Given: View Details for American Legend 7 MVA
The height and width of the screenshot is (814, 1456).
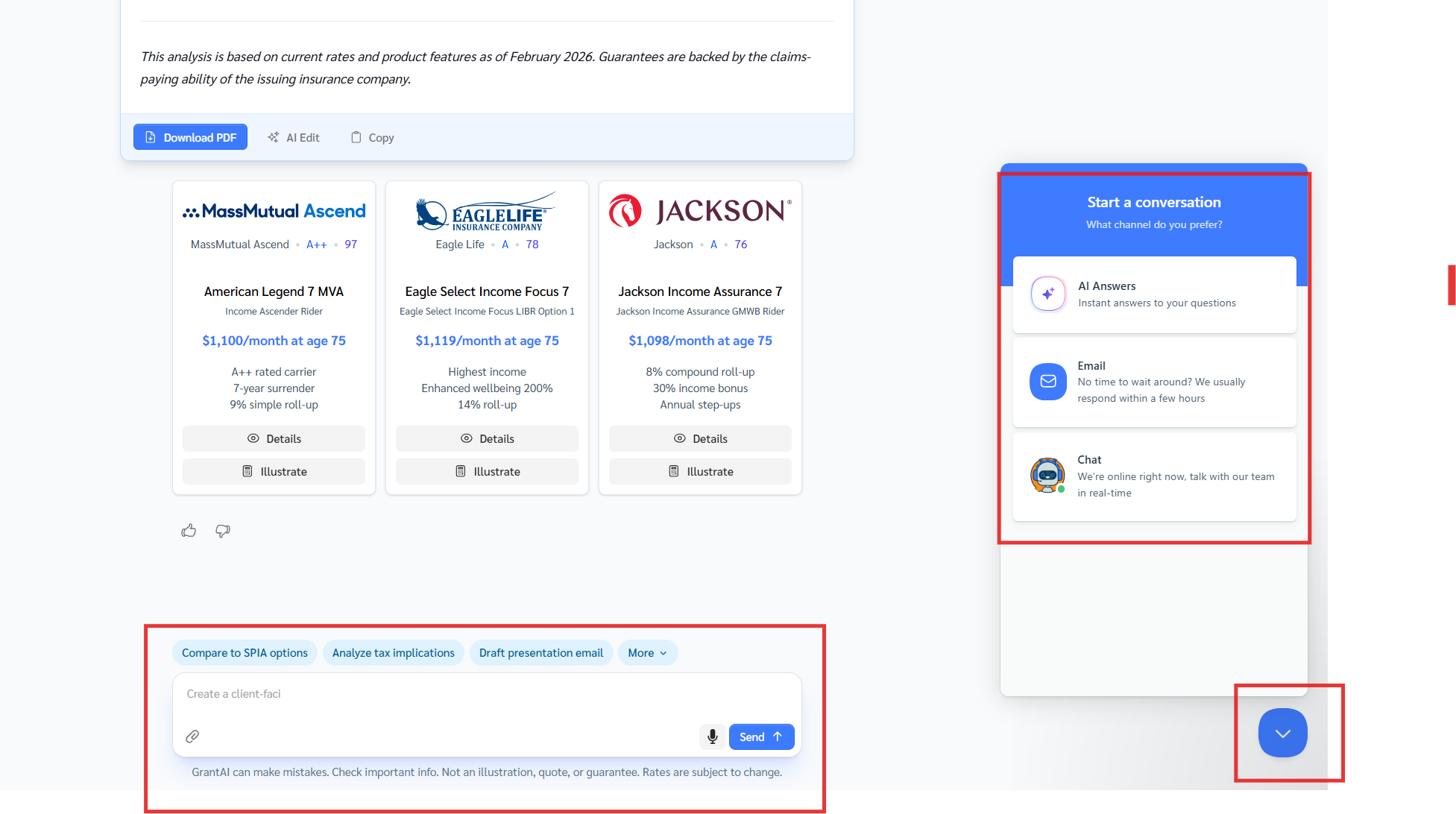Looking at the screenshot, I should click(274, 438).
